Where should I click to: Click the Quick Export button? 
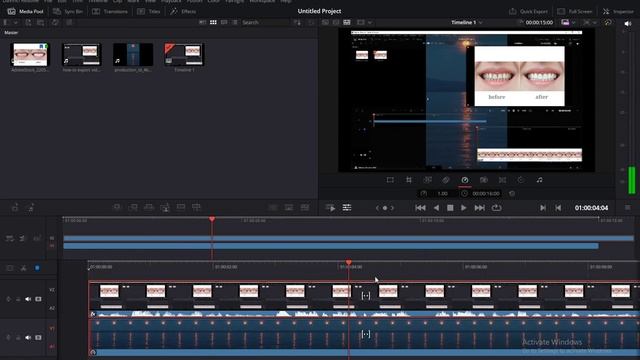528,11
